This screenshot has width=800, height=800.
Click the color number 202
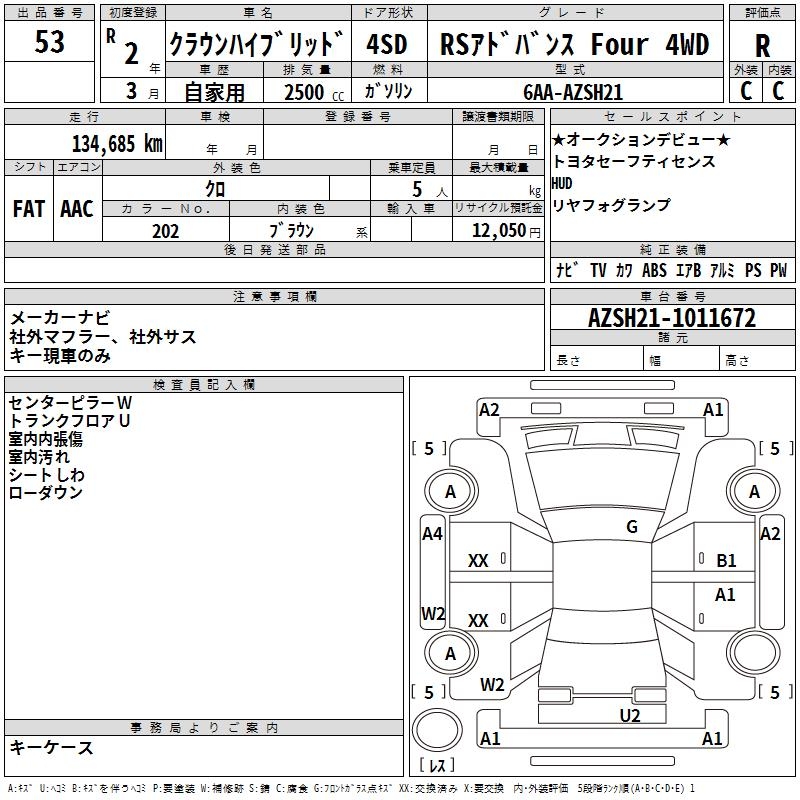point(165,231)
